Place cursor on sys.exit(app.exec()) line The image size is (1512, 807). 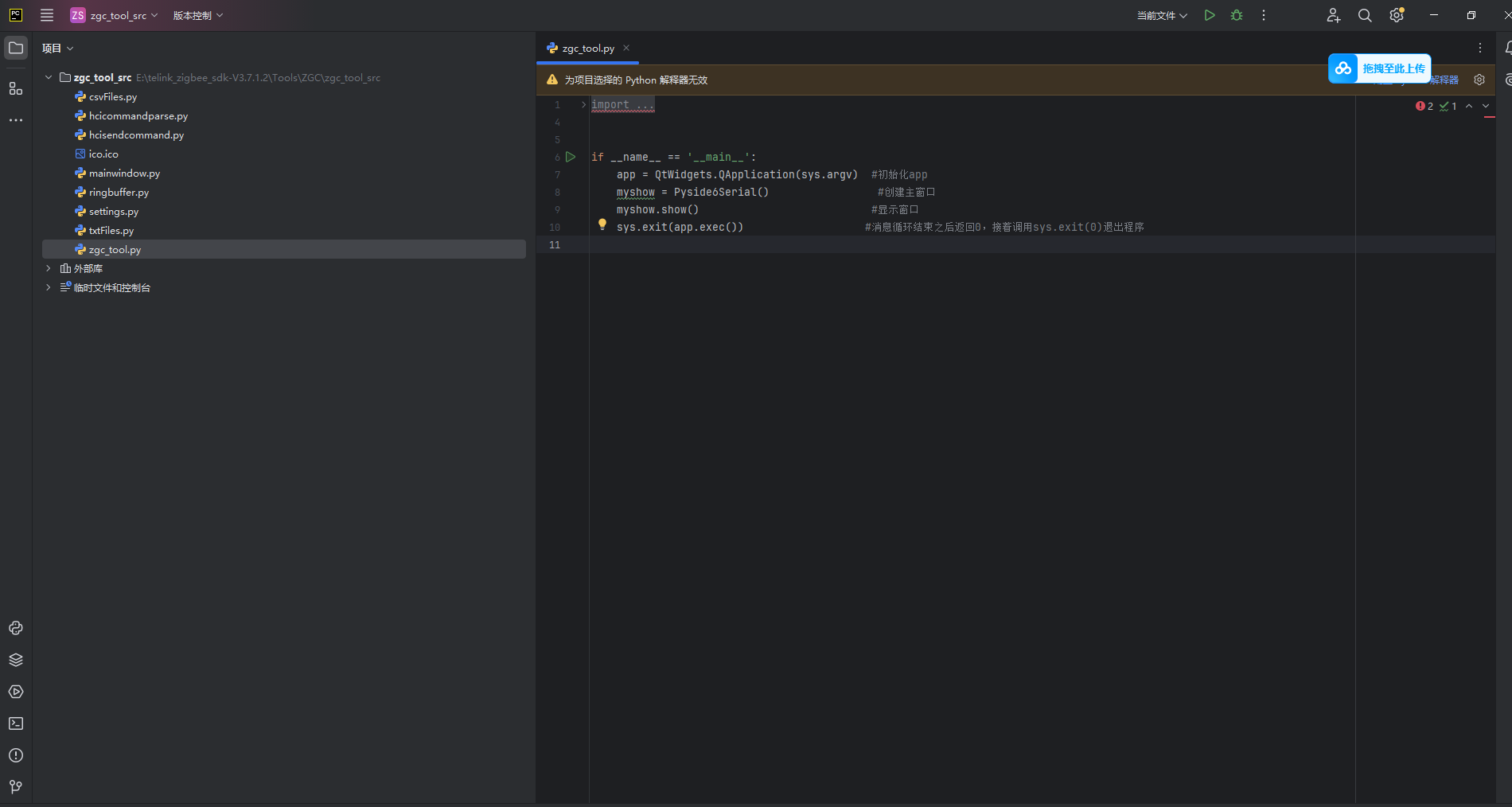coord(680,227)
